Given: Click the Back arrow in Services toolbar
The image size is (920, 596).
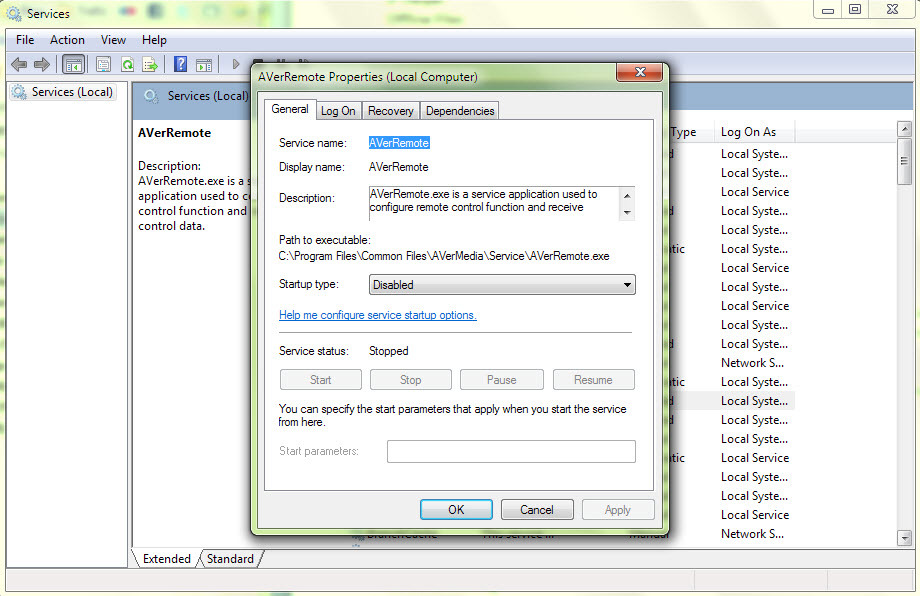Looking at the screenshot, I should (x=19, y=64).
